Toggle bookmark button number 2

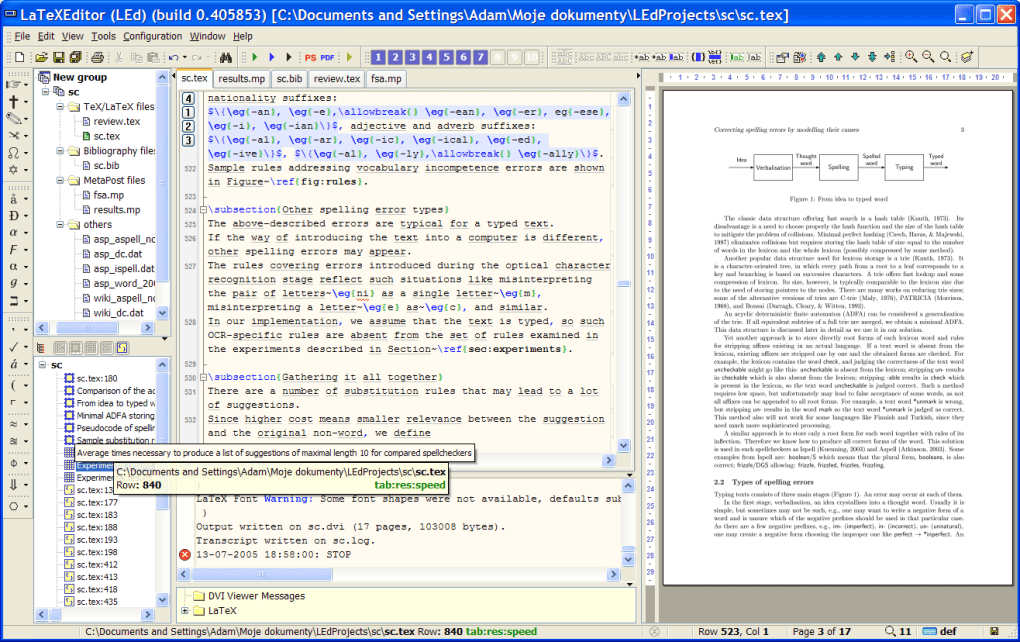395,57
